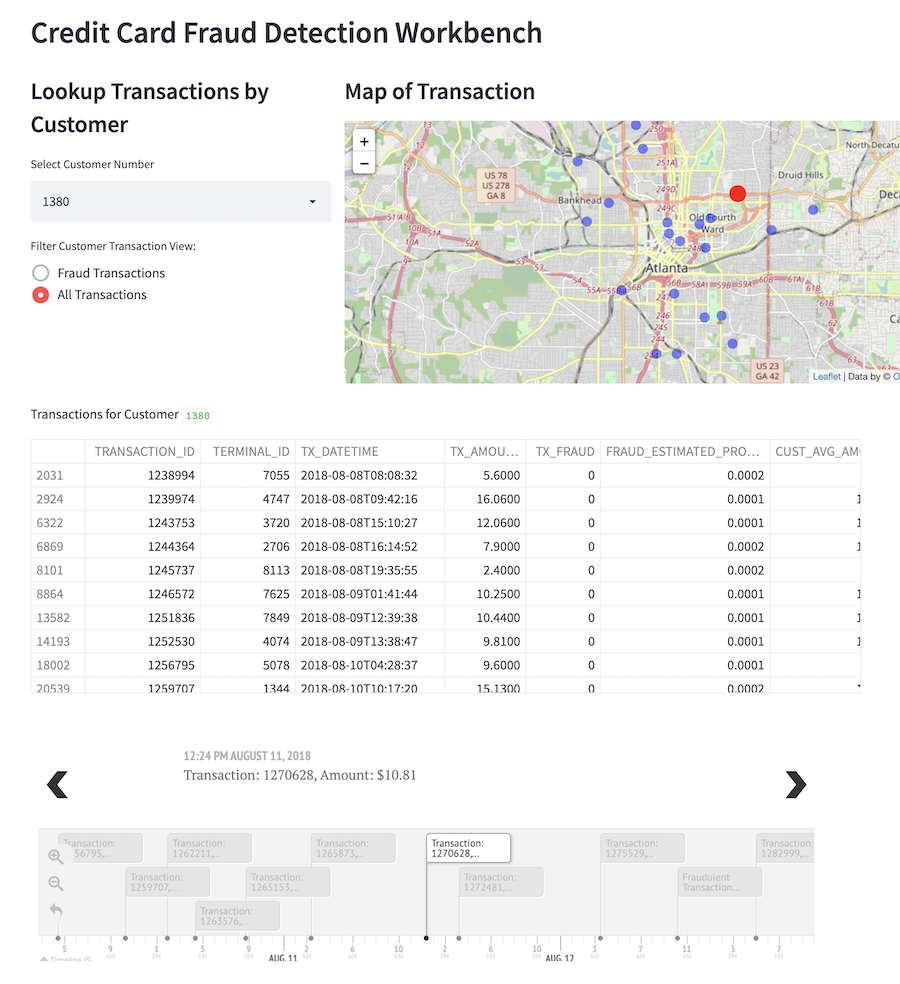900x984 pixels.
Task: Go to next timeline transaction arrow
Action: [796, 784]
